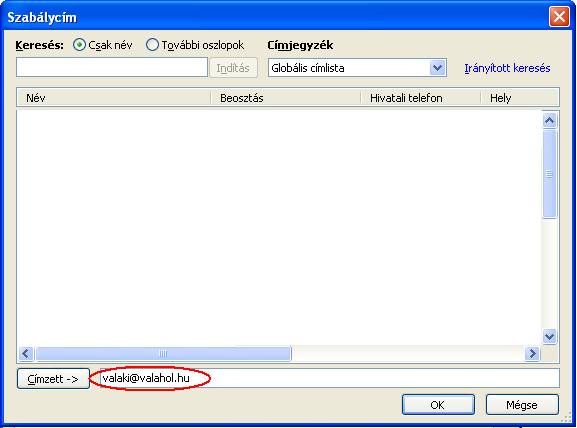Select the További oszlopok radio option
The height and width of the screenshot is (428, 577).
click(x=152, y=45)
